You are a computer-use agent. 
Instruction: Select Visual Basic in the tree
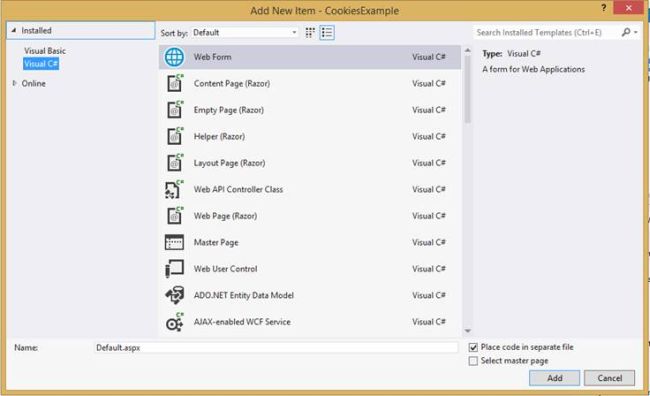point(45,51)
